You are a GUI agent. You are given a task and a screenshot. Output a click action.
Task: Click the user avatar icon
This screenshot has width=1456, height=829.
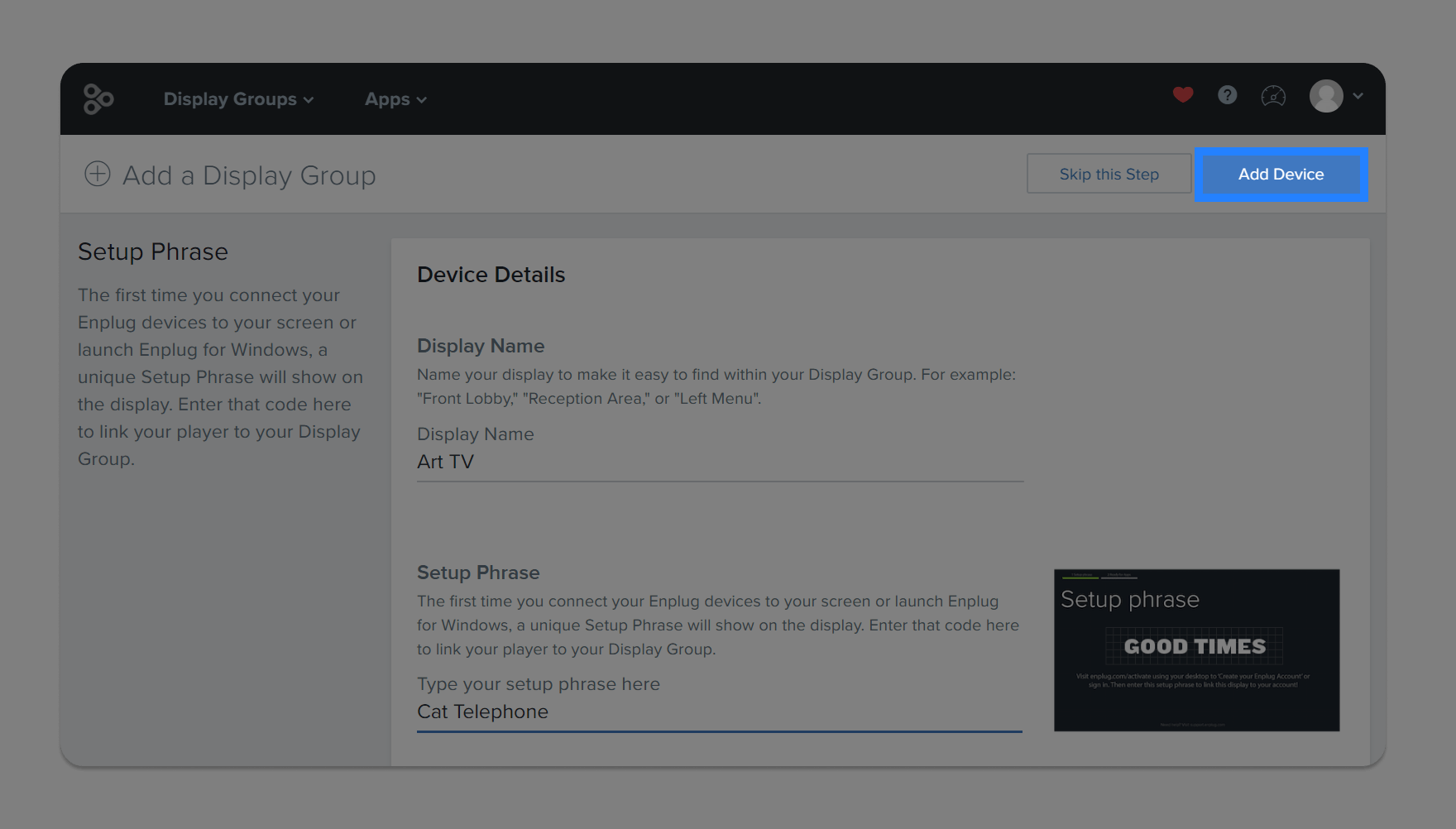coord(1327,96)
